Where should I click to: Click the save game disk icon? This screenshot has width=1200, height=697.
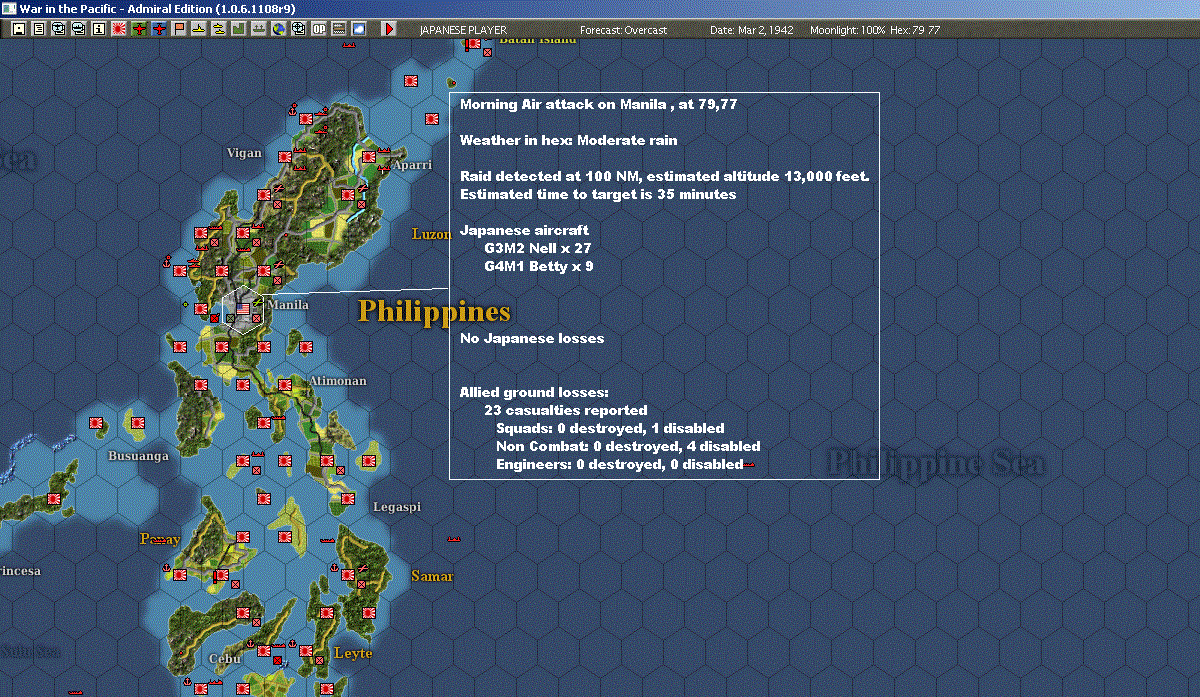(19, 29)
